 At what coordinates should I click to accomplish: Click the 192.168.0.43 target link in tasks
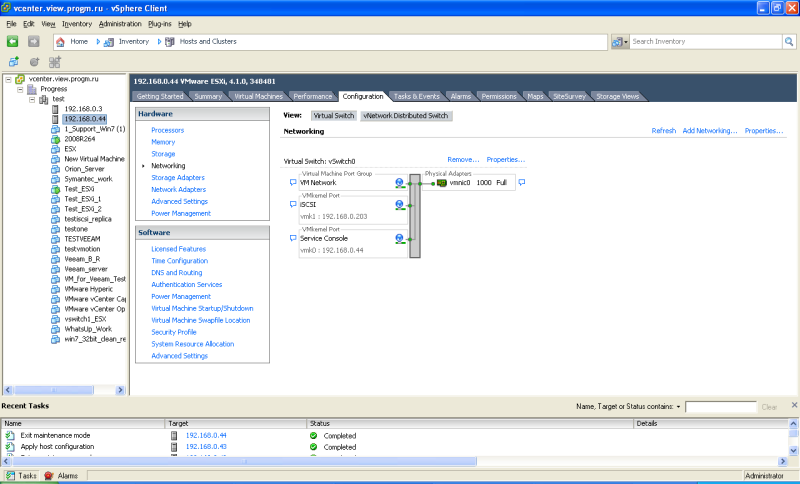pos(206,446)
